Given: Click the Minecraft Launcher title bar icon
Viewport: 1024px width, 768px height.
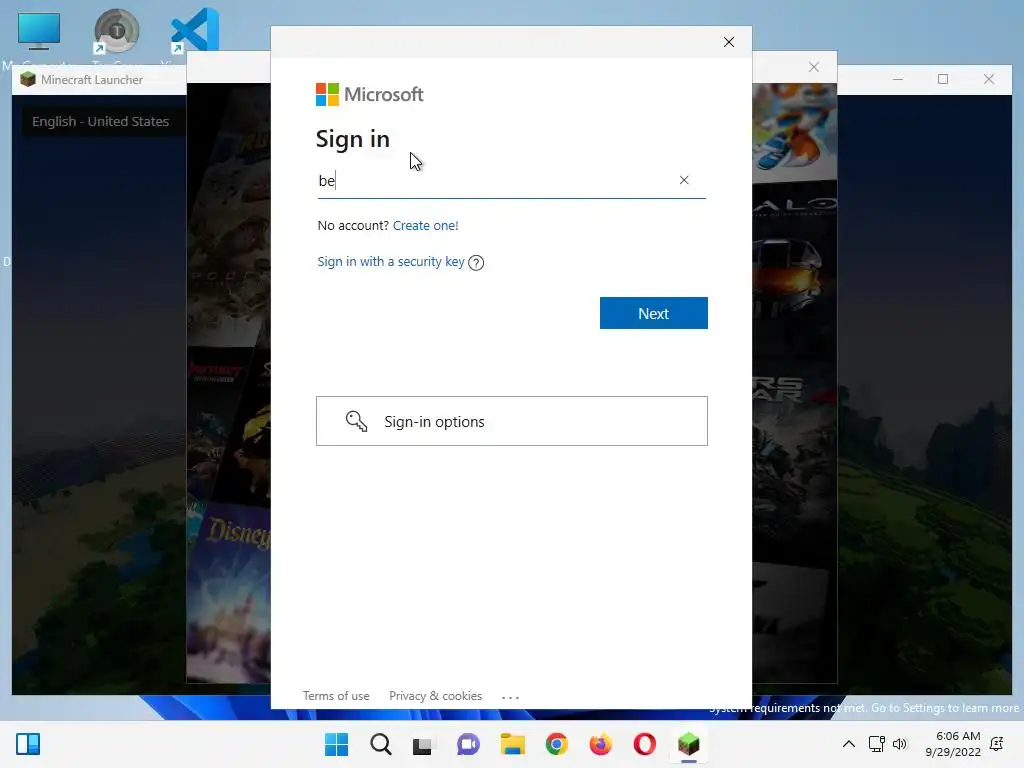Looking at the screenshot, I should click(x=27, y=80).
